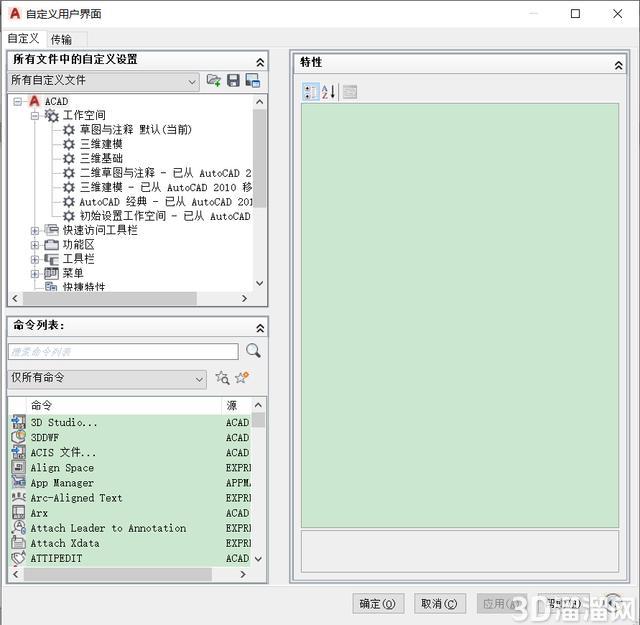Click the 快速访问工具栏 node icon
The height and width of the screenshot is (625, 640).
coord(51,230)
